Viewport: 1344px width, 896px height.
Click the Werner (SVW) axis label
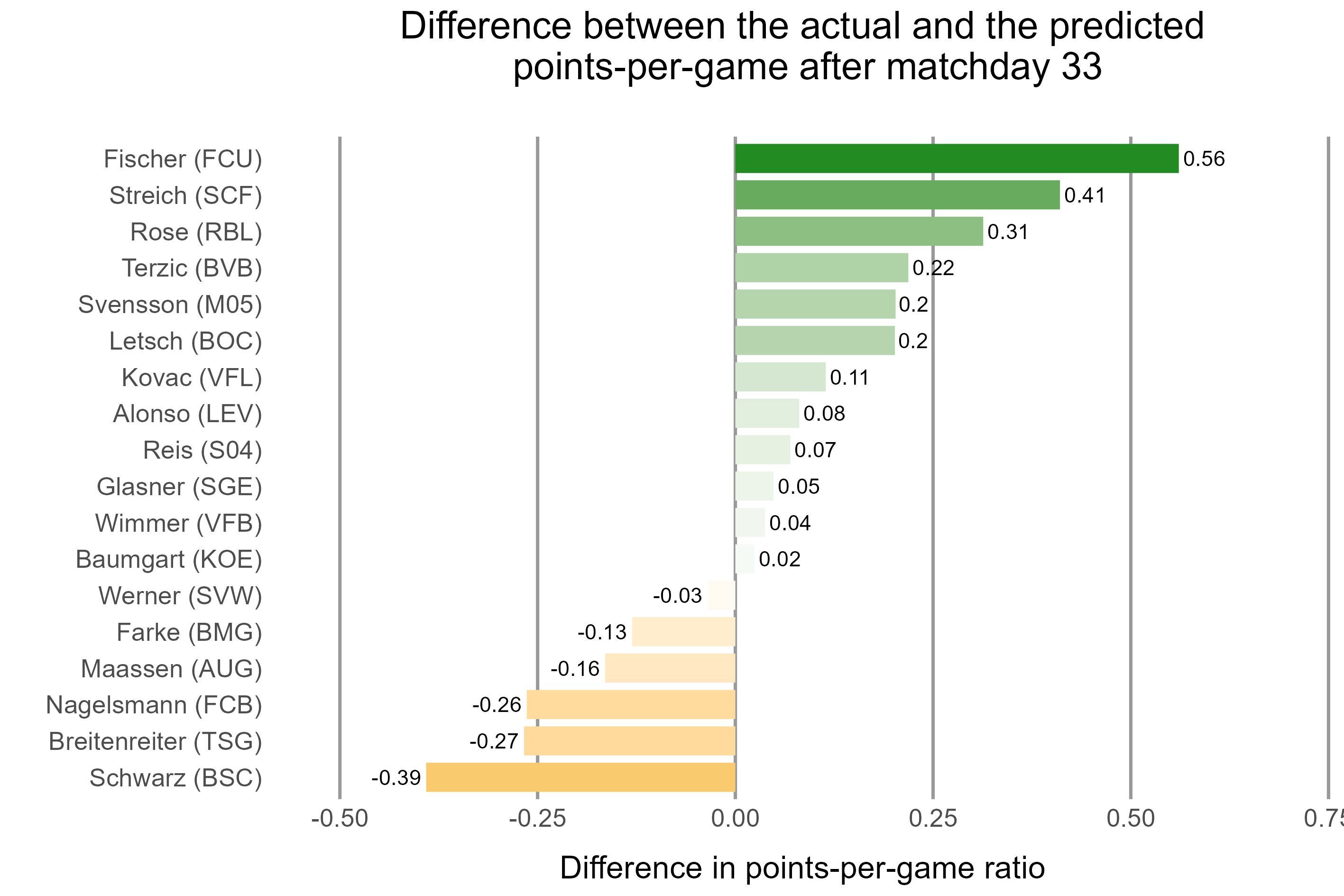pyautogui.click(x=180, y=595)
